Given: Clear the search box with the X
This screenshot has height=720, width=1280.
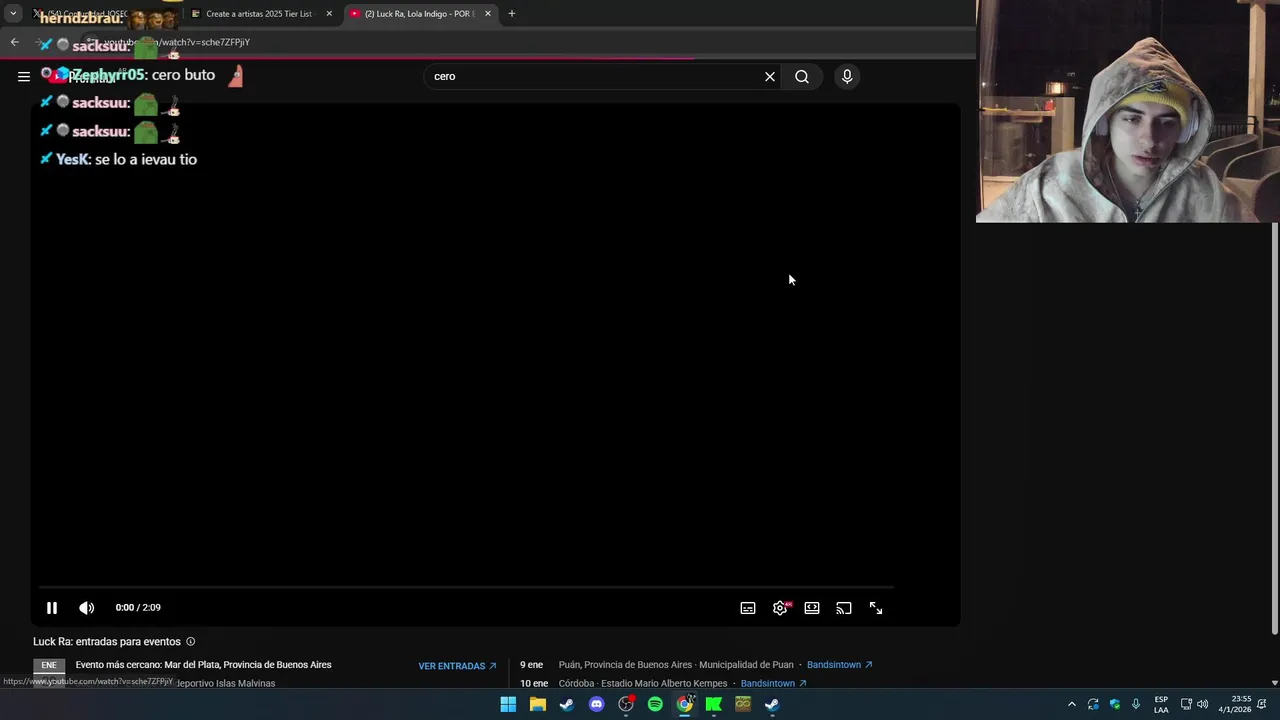Looking at the screenshot, I should [x=770, y=76].
